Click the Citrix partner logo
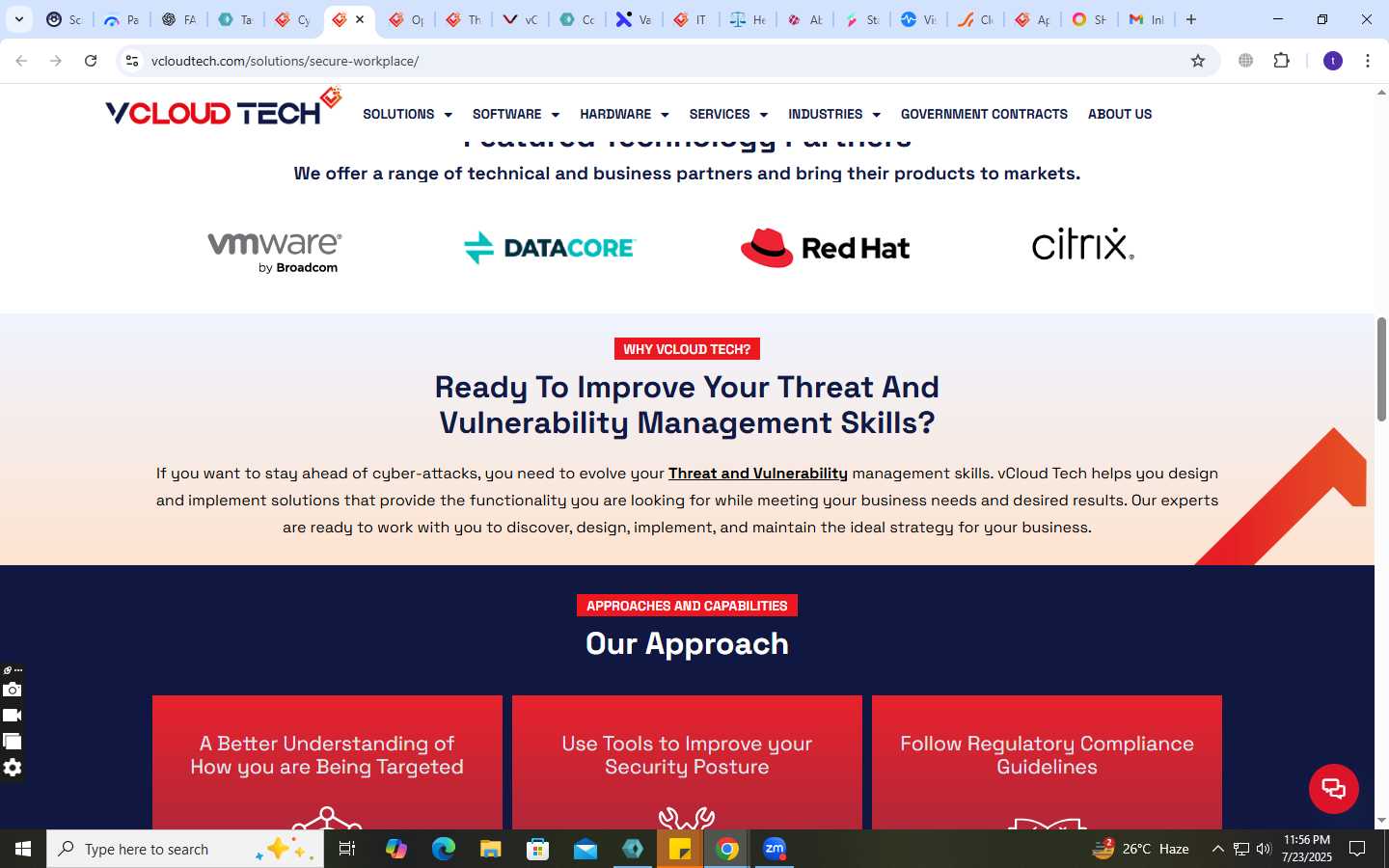 click(1082, 244)
